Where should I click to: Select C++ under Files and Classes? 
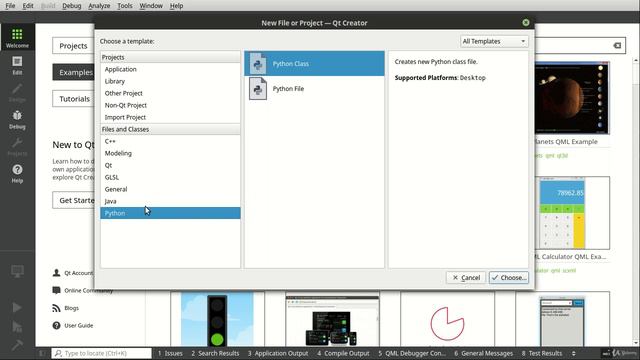170,141
